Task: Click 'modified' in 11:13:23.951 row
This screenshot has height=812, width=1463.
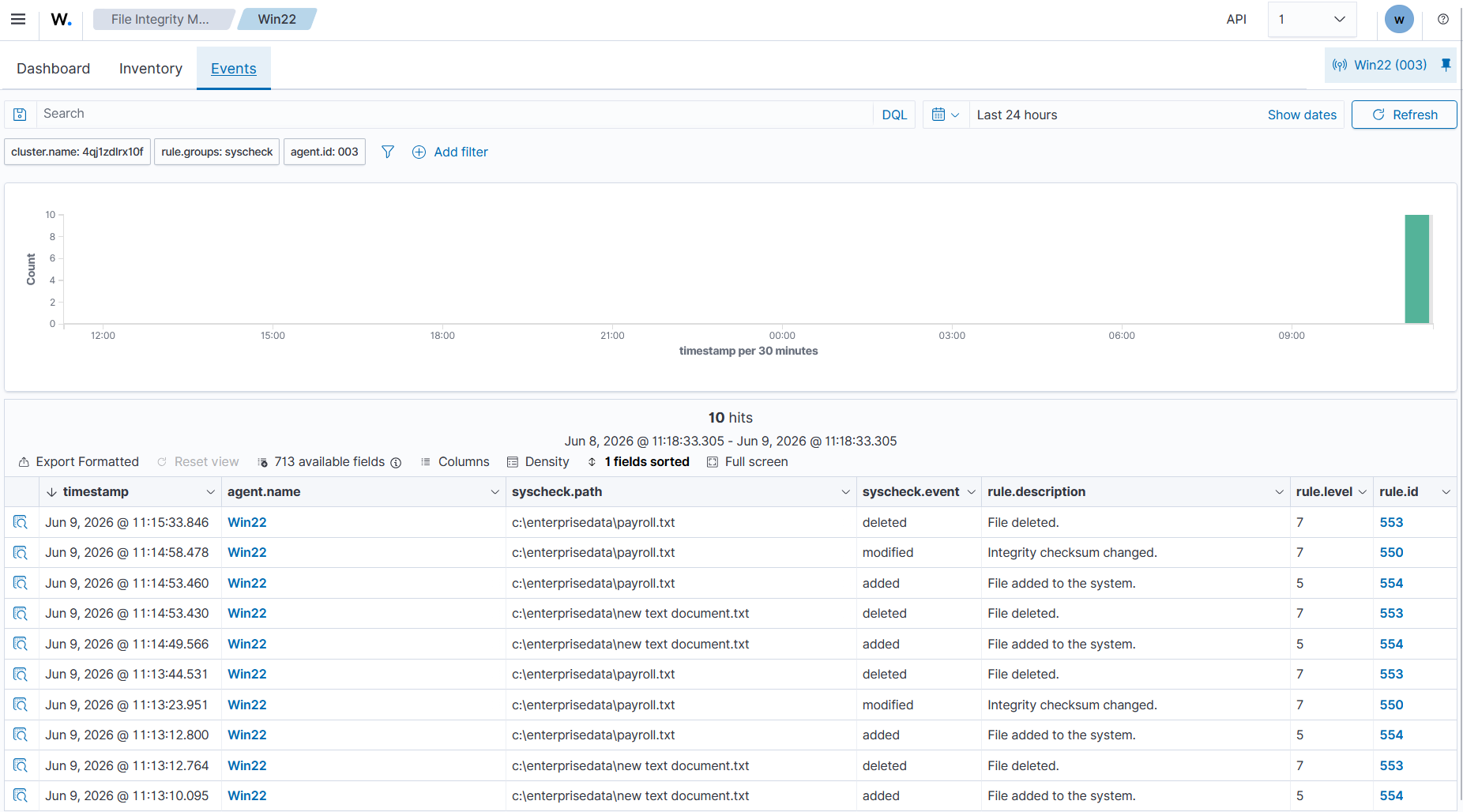Action: [888, 705]
